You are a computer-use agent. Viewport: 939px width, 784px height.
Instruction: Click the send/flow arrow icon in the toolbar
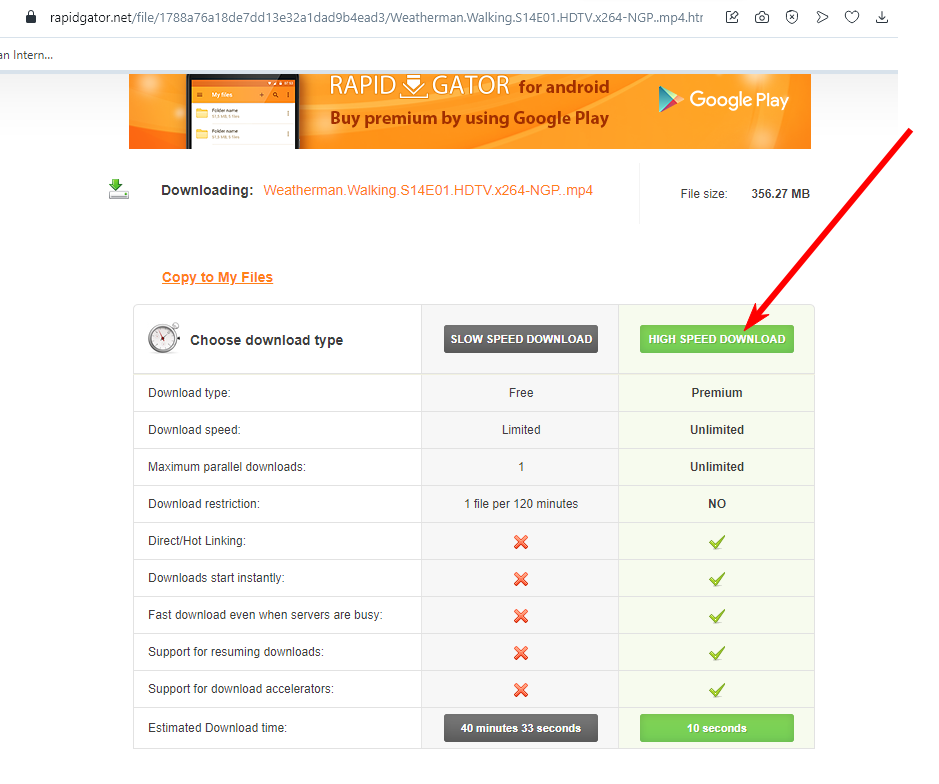[822, 17]
